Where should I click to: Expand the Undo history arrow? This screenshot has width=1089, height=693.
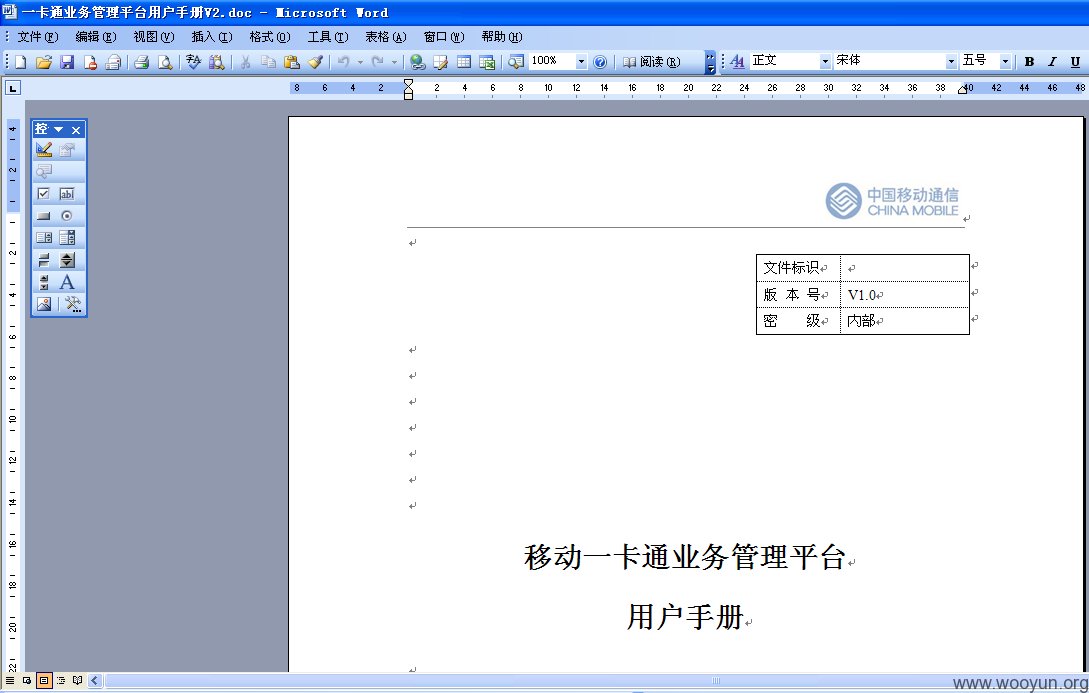[360, 62]
